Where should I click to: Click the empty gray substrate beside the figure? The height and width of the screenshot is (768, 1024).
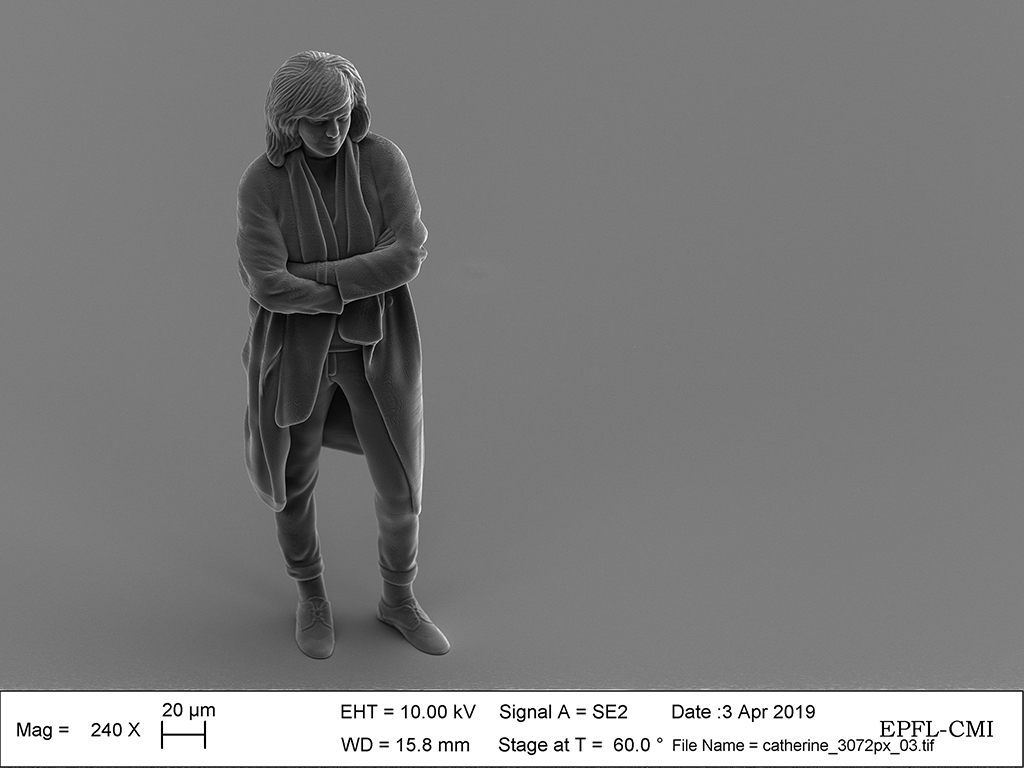point(700,350)
